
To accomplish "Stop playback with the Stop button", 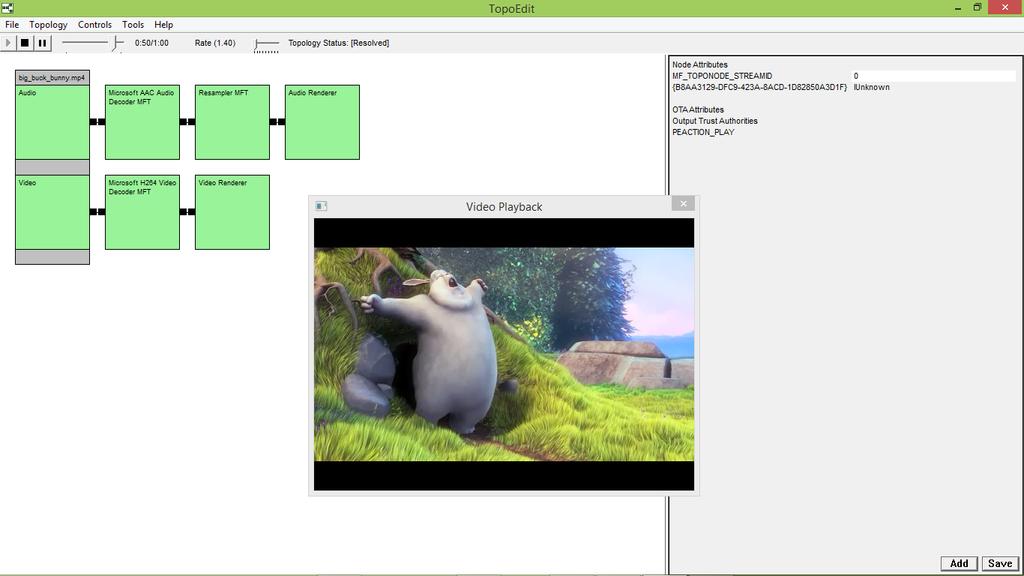I will (25, 43).
